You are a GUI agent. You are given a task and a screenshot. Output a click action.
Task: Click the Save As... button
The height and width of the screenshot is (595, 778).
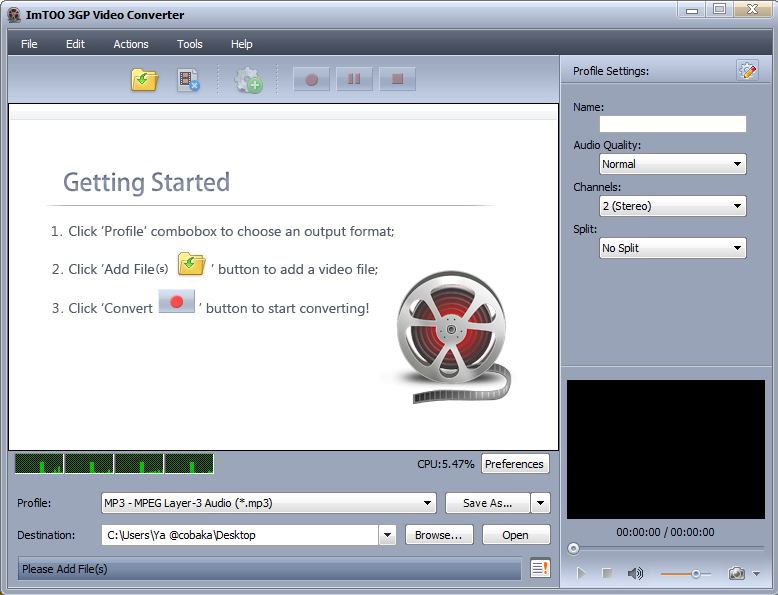(x=488, y=503)
